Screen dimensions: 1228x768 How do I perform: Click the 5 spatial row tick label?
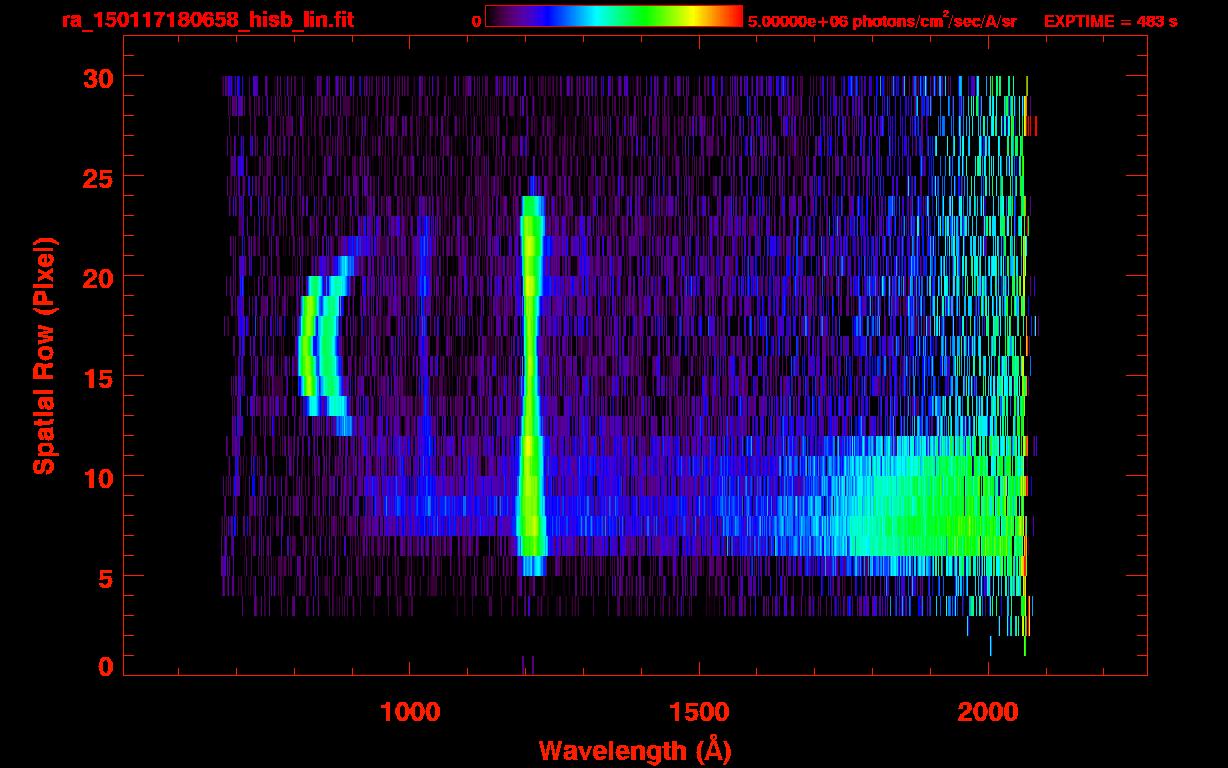(105, 577)
